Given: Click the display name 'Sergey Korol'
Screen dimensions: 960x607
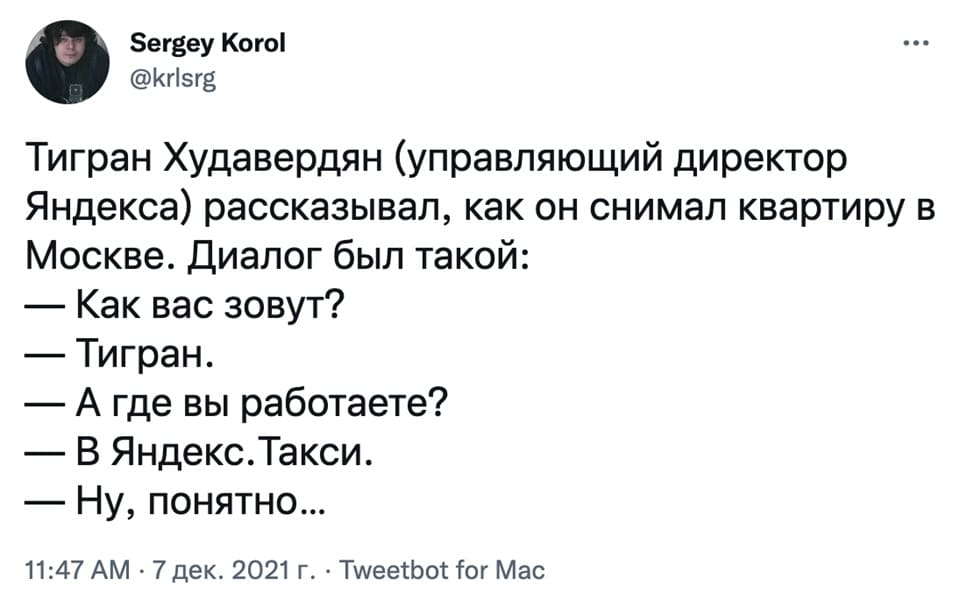Looking at the screenshot, I should 208,42.
